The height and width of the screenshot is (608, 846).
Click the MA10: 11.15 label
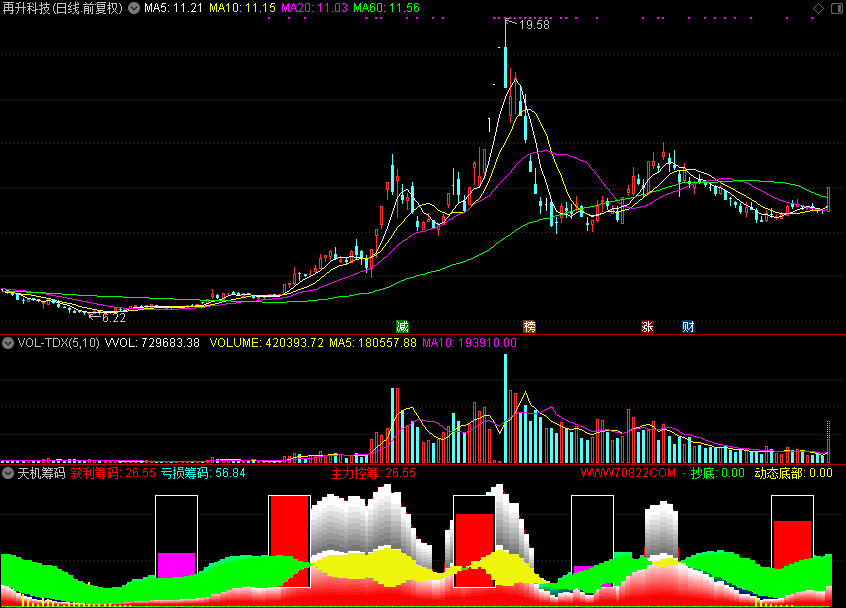(x=242, y=8)
